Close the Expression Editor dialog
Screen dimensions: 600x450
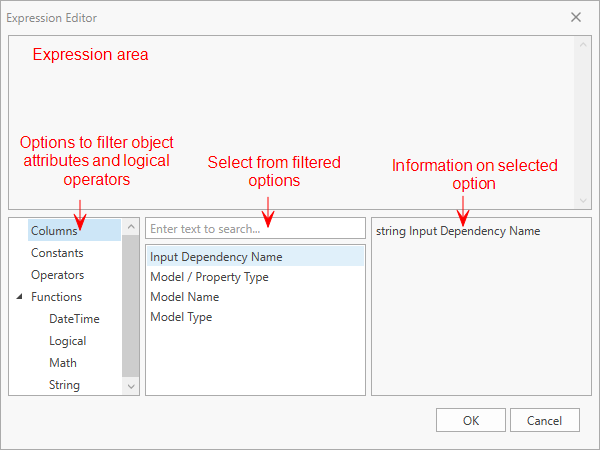576,18
